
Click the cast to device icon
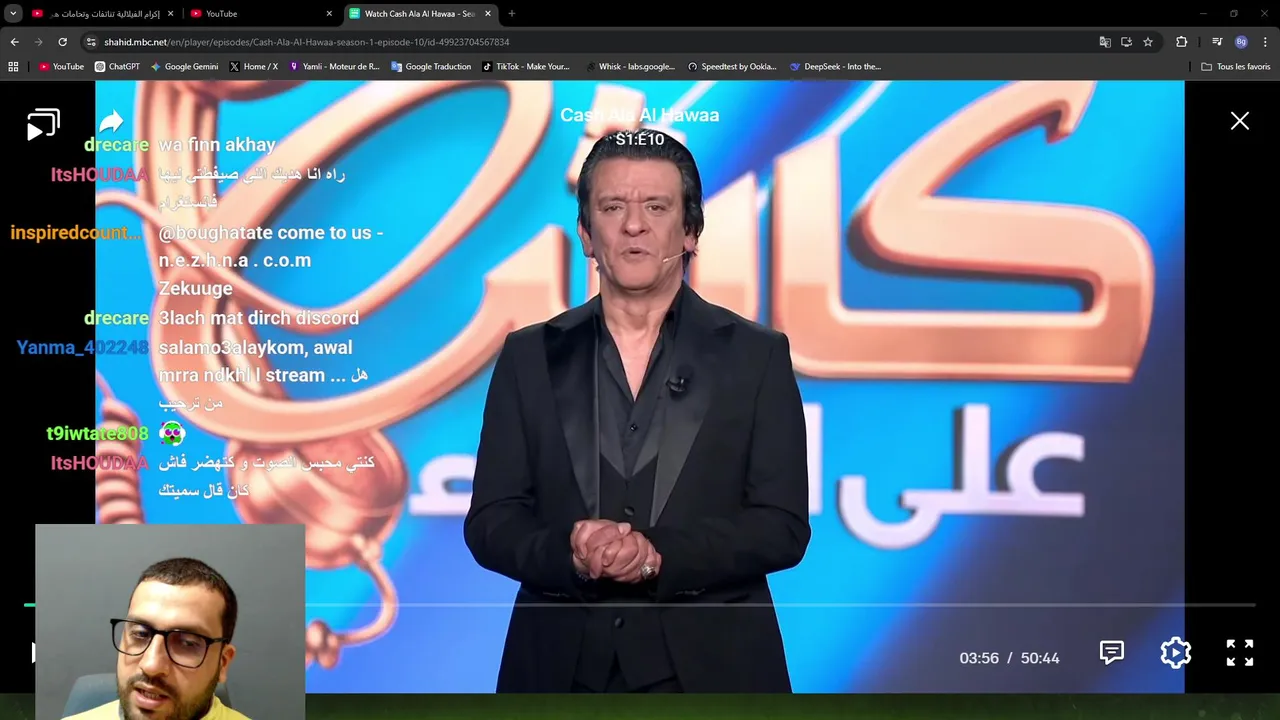[43, 125]
